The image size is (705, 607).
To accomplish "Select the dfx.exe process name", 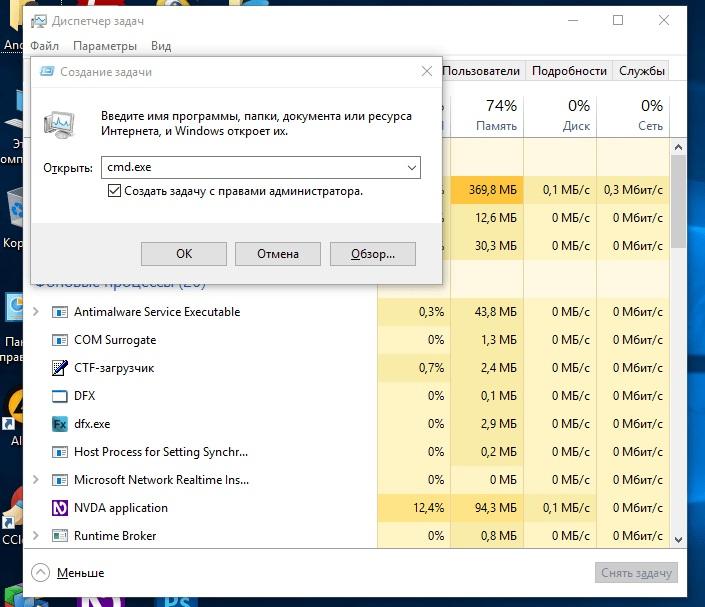I will pos(92,424).
